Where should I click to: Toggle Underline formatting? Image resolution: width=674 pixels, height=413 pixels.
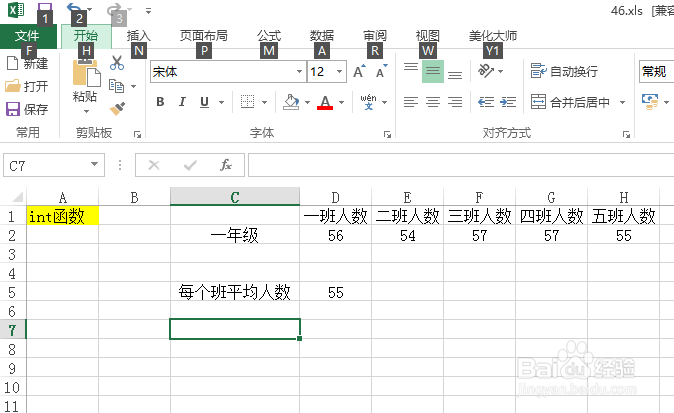point(205,102)
